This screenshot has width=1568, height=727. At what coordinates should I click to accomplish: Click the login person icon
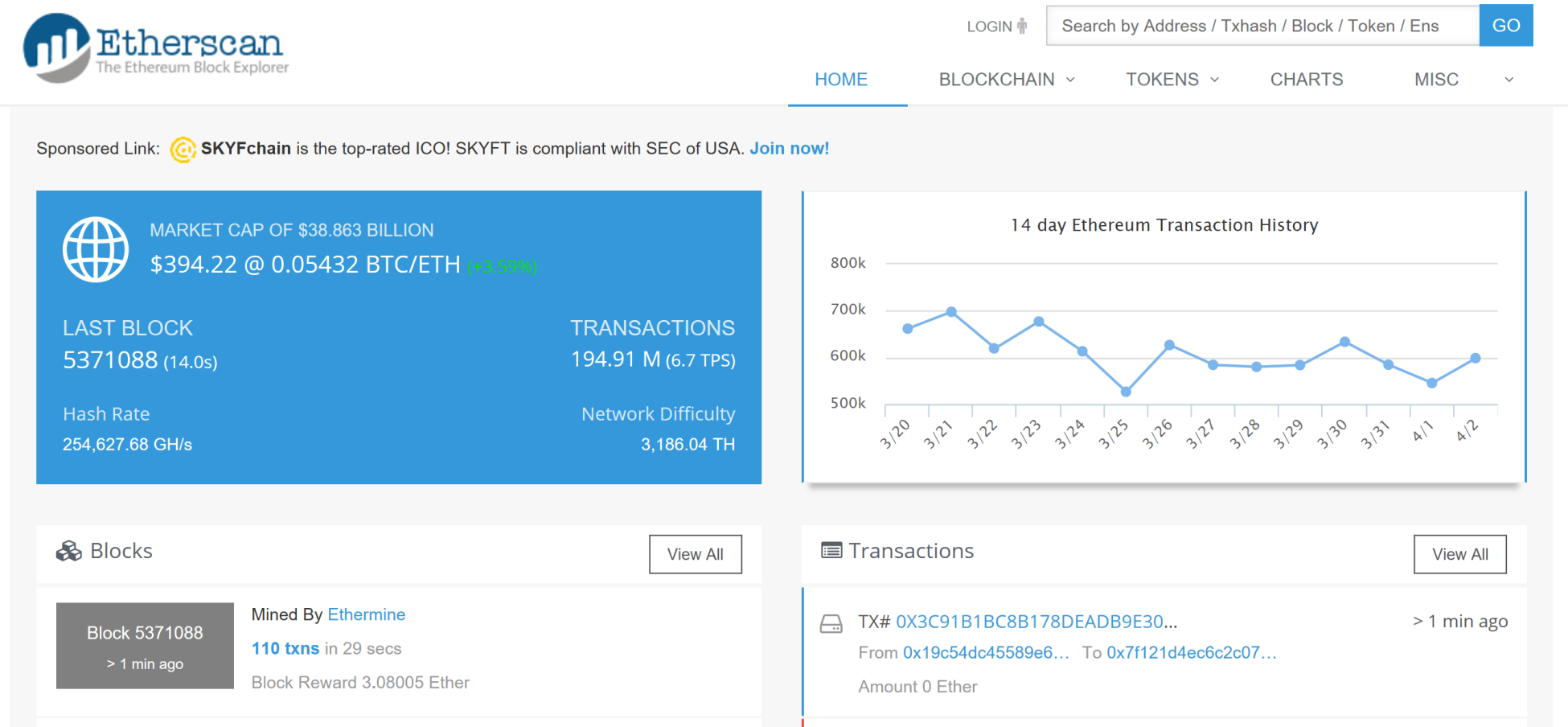click(1022, 26)
